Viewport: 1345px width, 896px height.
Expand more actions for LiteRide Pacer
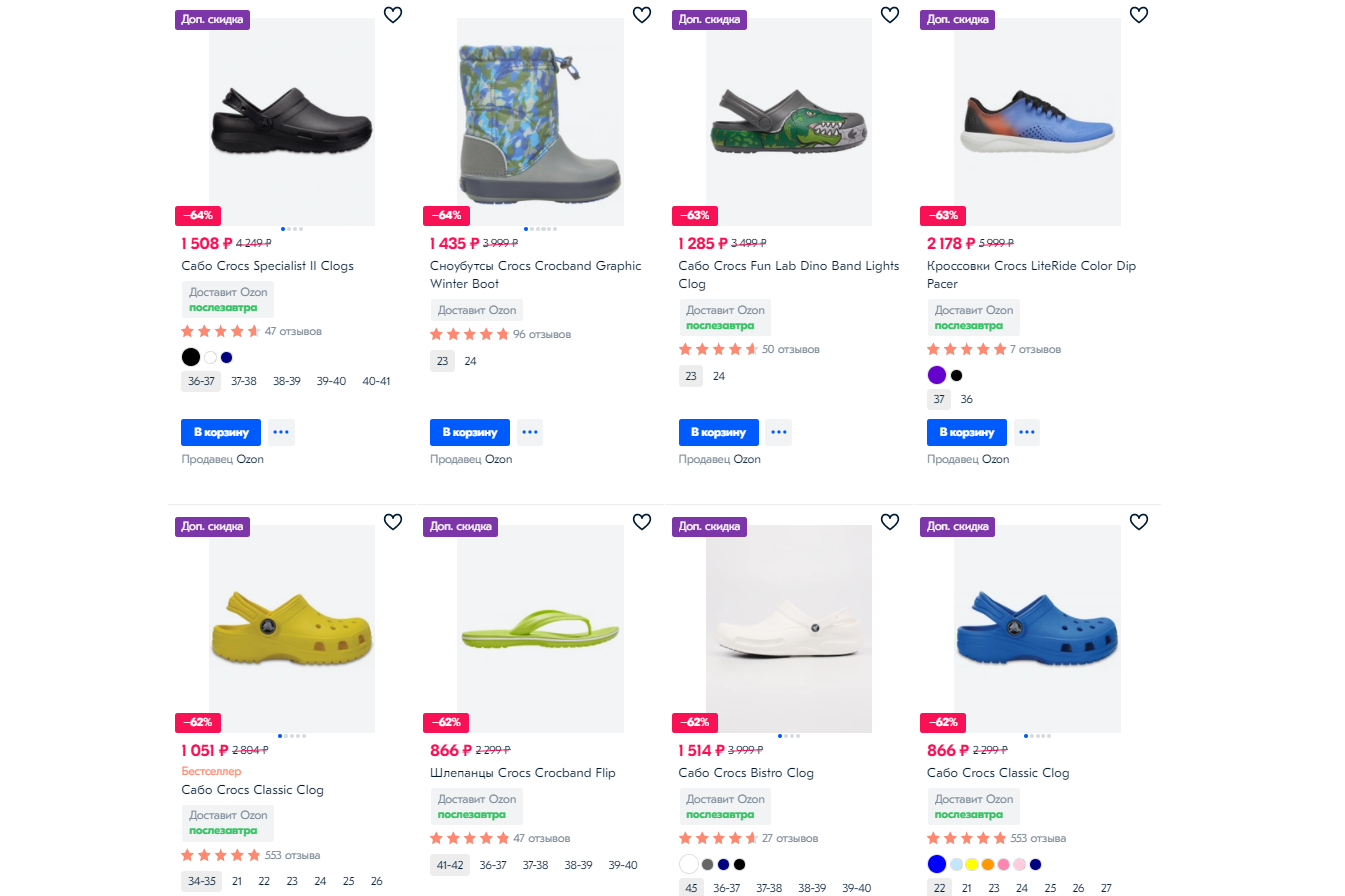pos(1027,432)
